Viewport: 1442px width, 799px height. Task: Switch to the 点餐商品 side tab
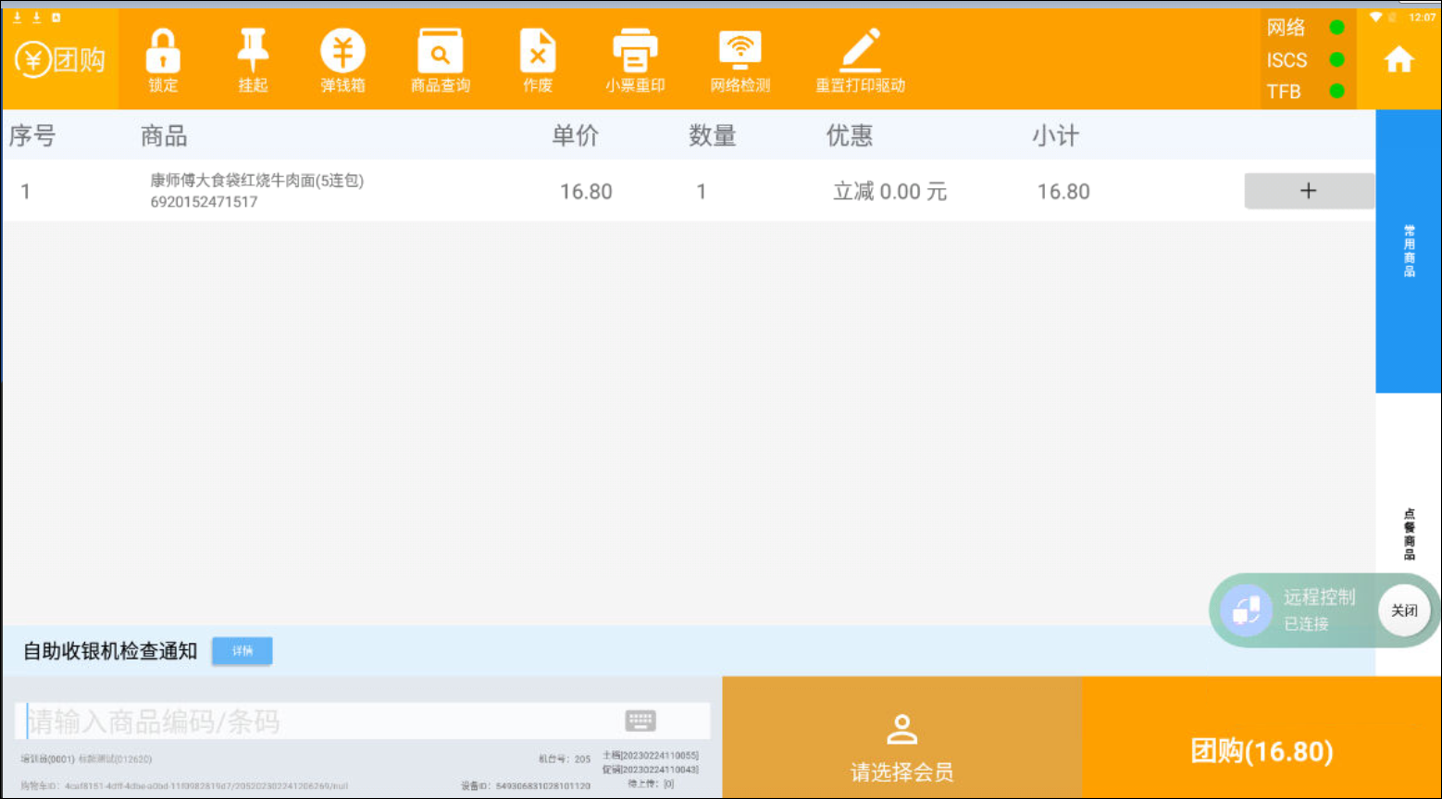coord(1409,534)
